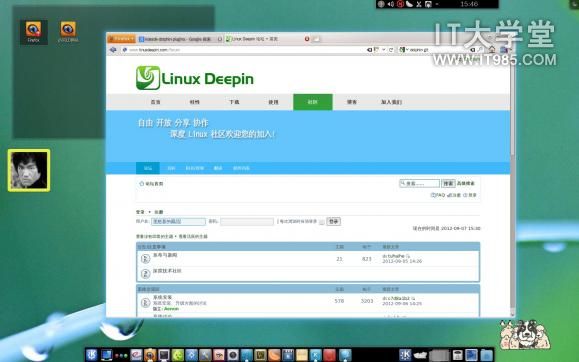Click the Firefox back arrow button
579x362 pixels.
coord(113,49)
